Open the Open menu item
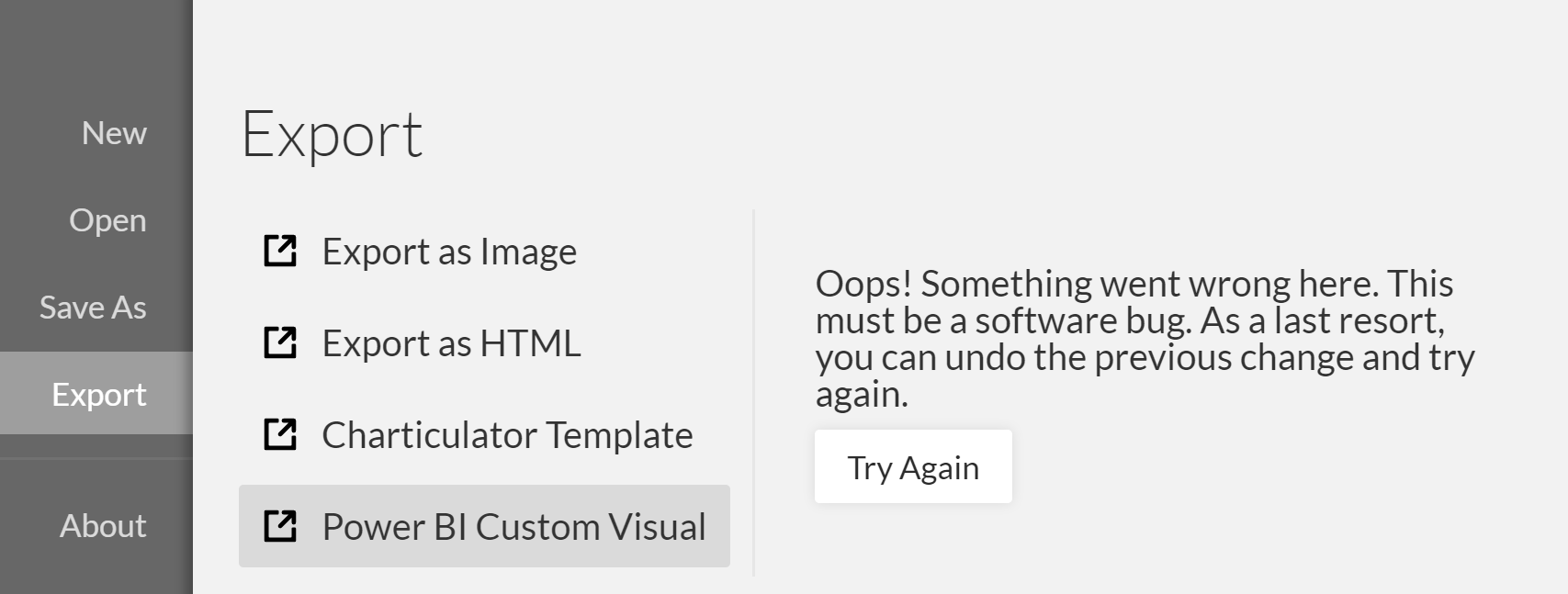 [x=107, y=220]
